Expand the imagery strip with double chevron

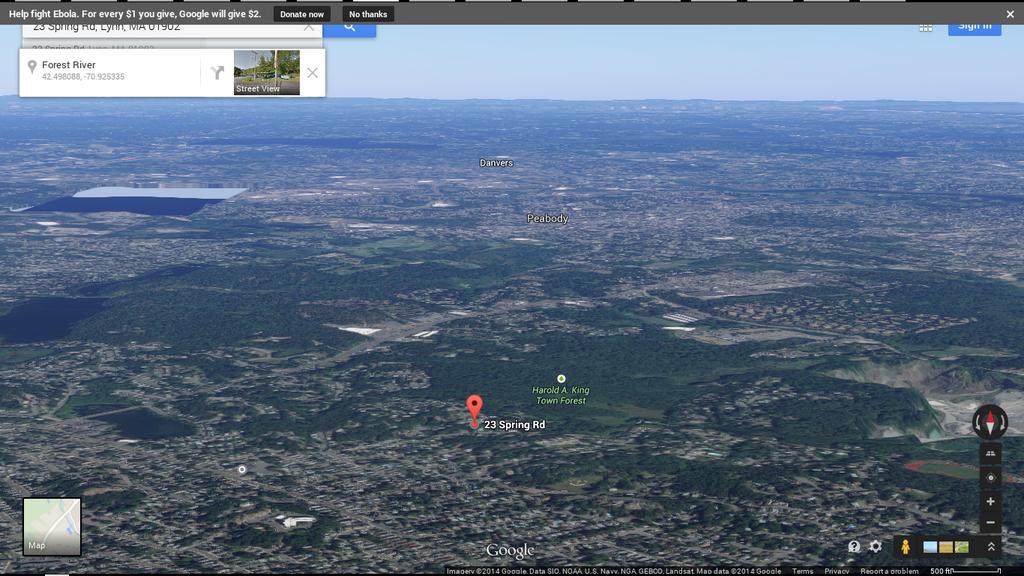coord(991,547)
